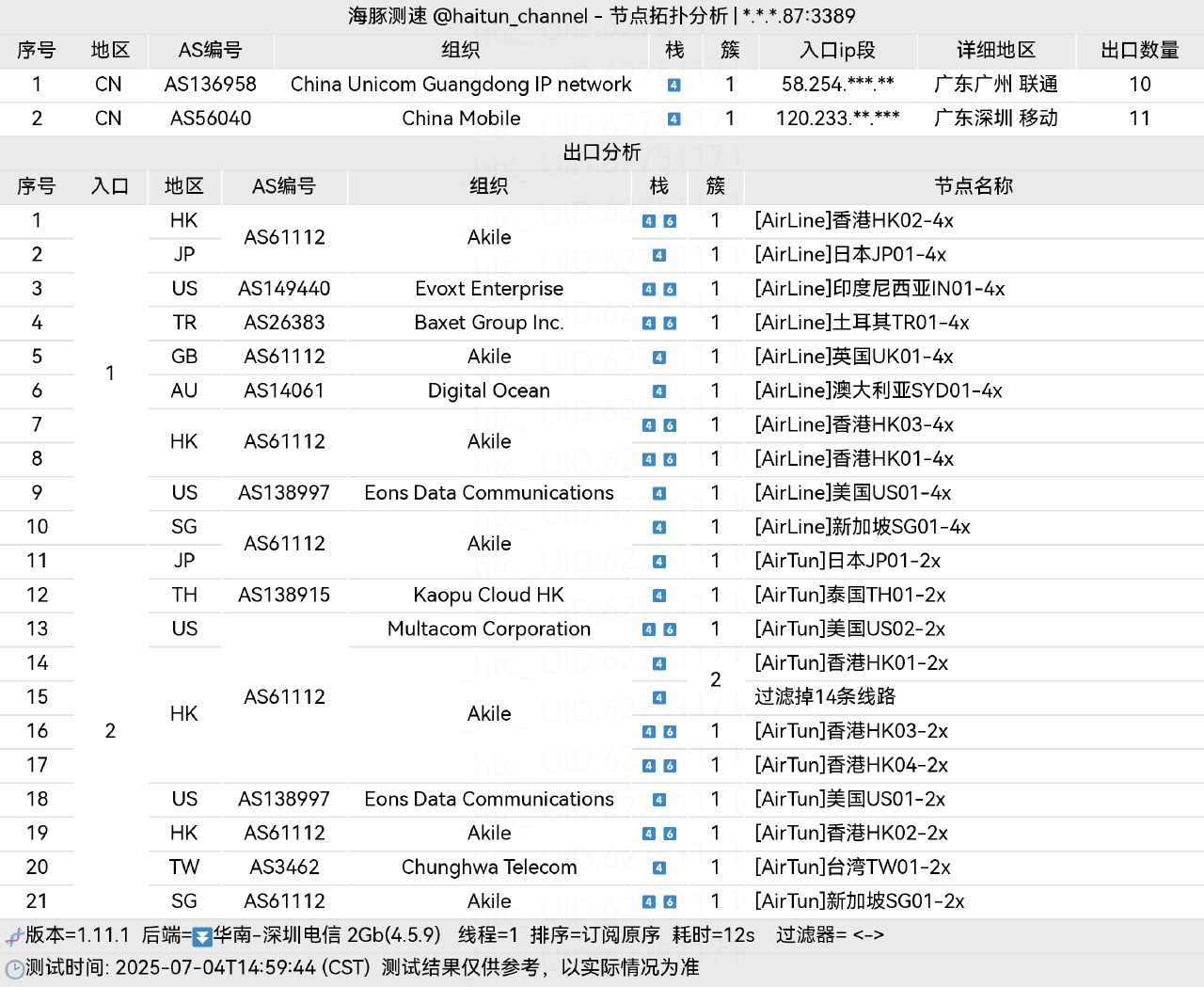
Task: Click IPv4 badge for [AirTun]香港HK01-2x
Action: pyautogui.click(x=659, y=663)
